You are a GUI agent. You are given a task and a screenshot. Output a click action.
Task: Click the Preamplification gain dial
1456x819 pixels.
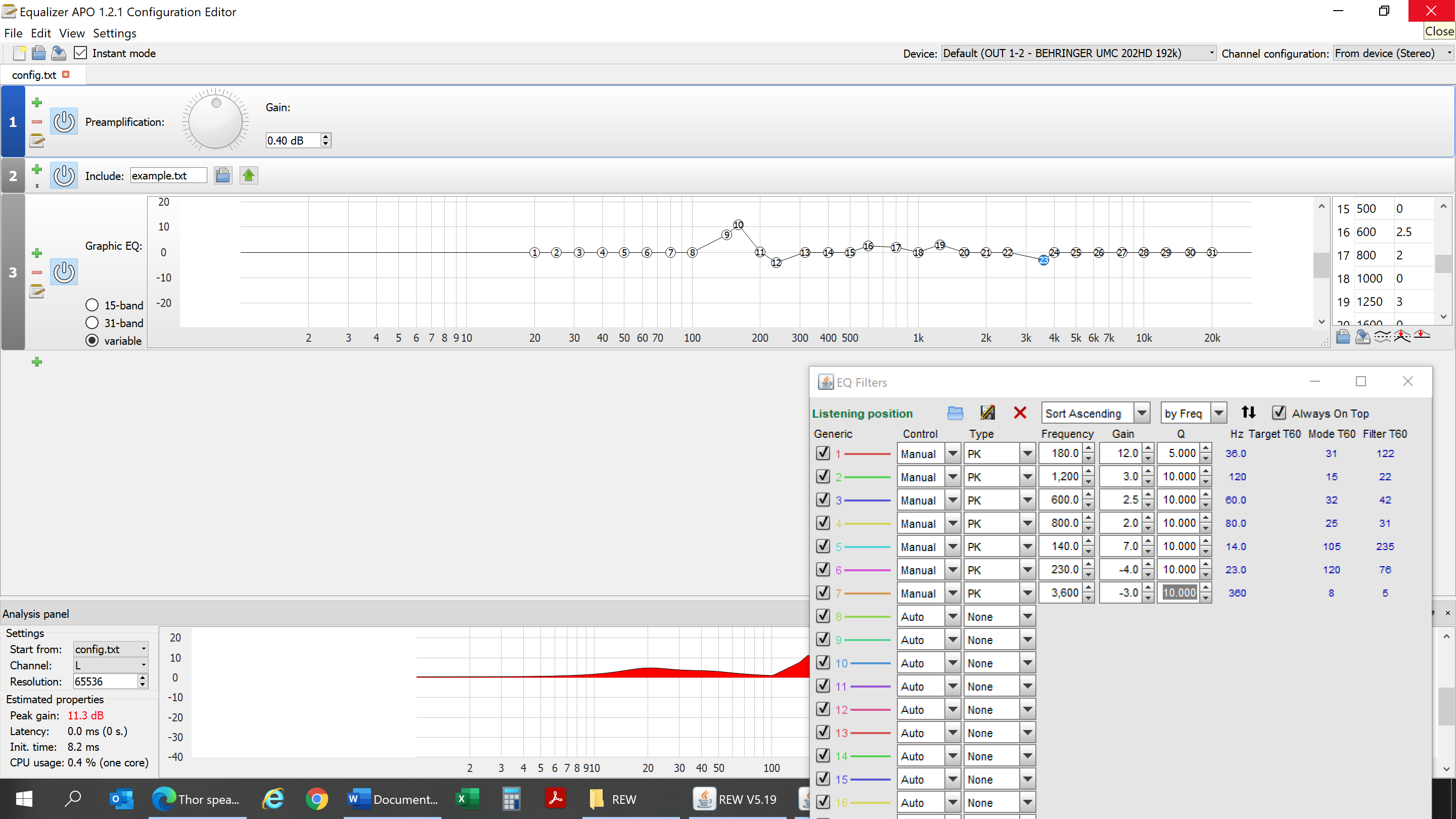coord(215,121)
